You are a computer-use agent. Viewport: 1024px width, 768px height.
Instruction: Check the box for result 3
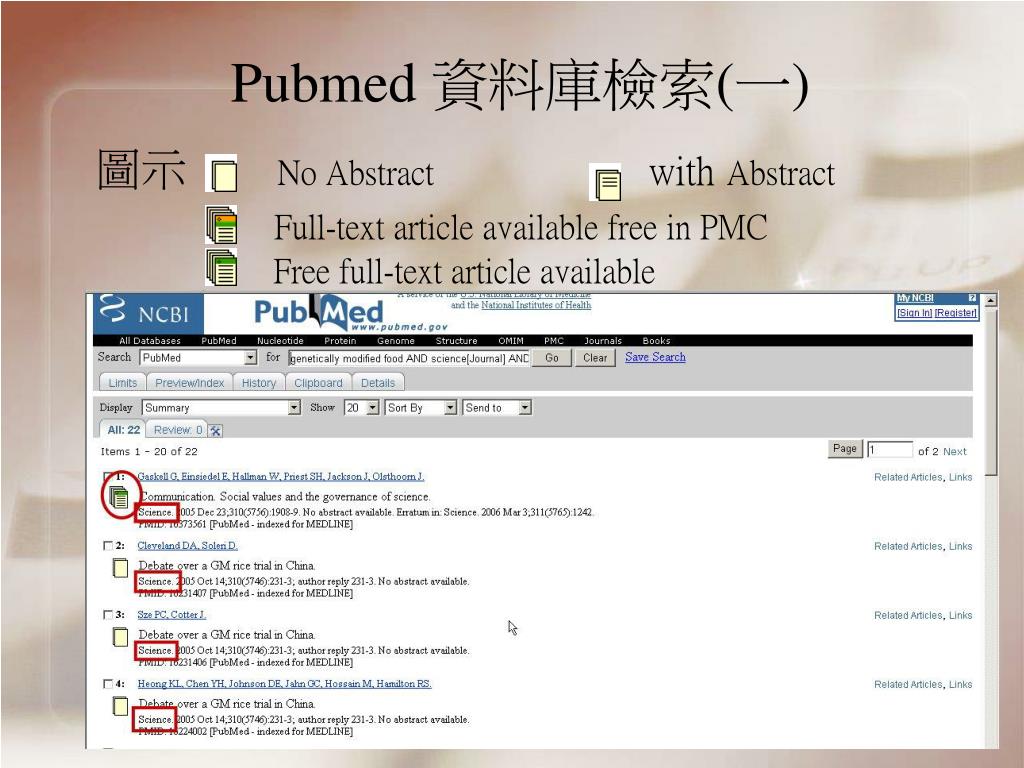coord(108,615)
